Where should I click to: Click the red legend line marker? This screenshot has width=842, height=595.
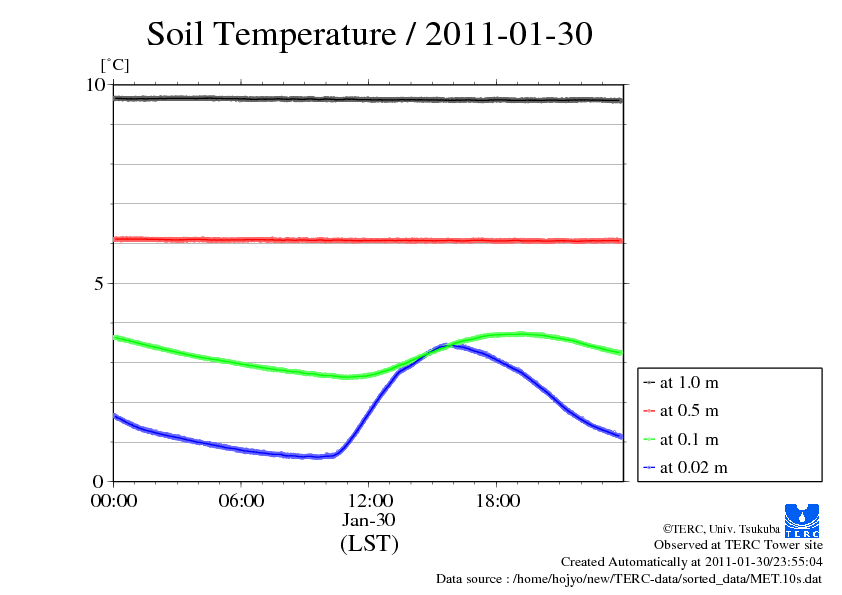pyautogui.click(x=649, y=411)
